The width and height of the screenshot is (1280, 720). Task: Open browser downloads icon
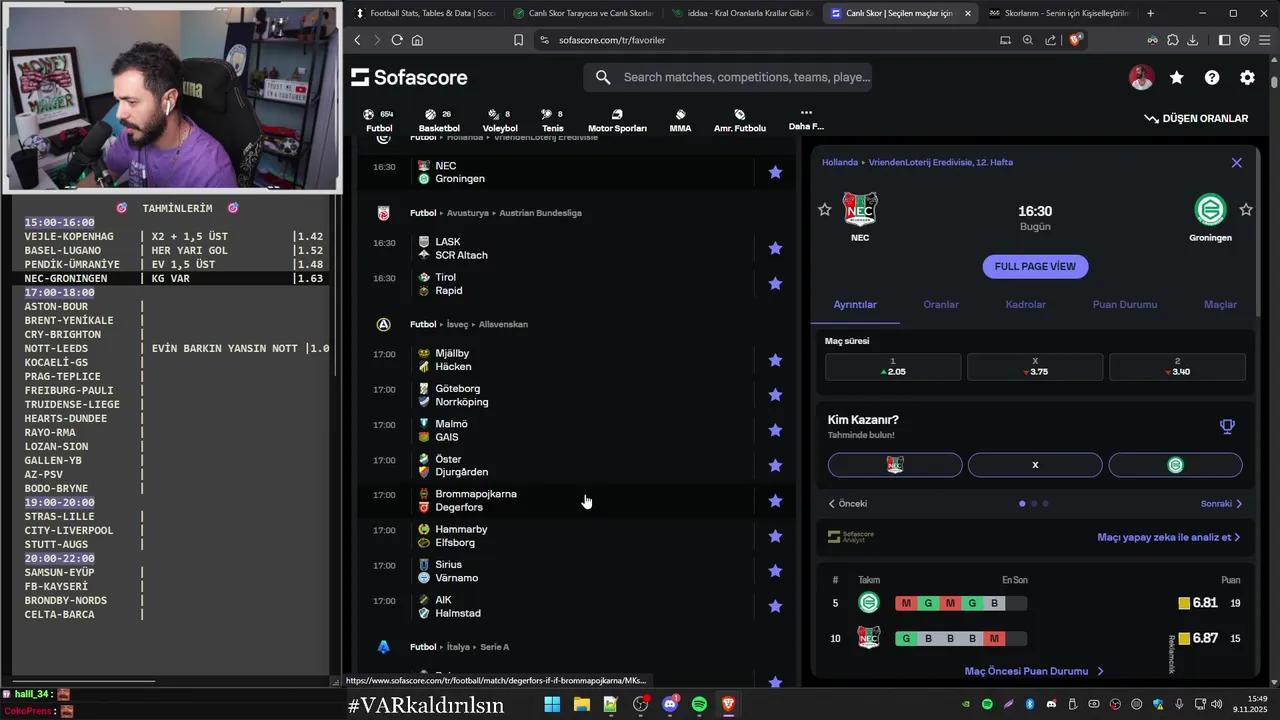(x=1192, y=40)
